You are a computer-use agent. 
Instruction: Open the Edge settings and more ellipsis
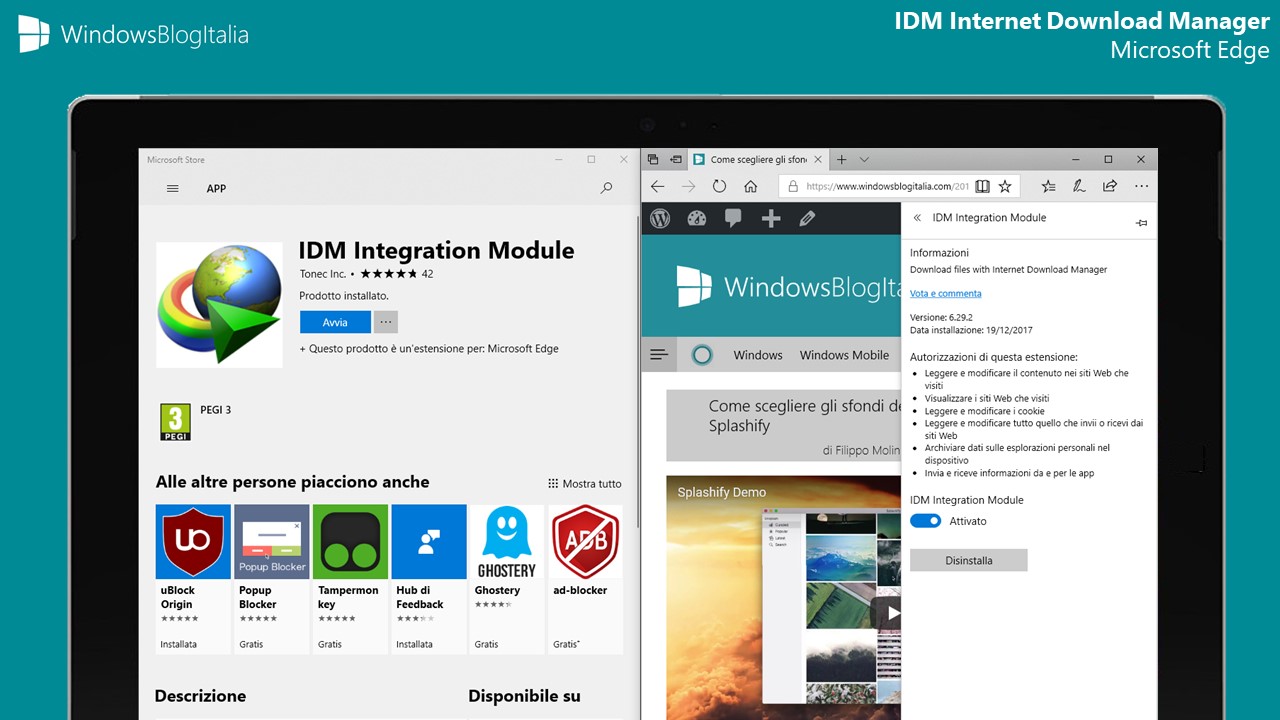point(1141,186)
